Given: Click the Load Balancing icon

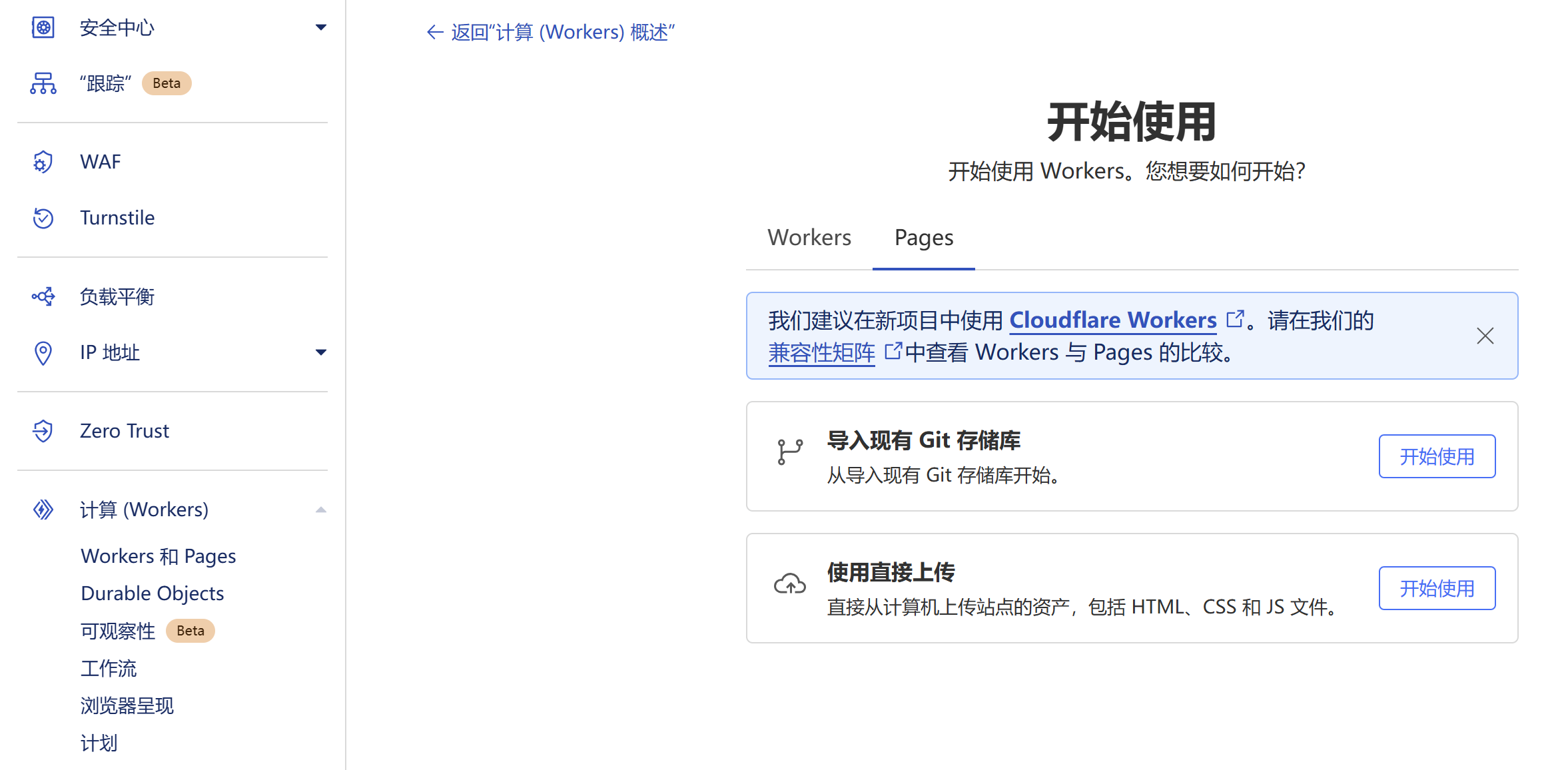Looking at the screenshot, I should (x=43, y=296).
